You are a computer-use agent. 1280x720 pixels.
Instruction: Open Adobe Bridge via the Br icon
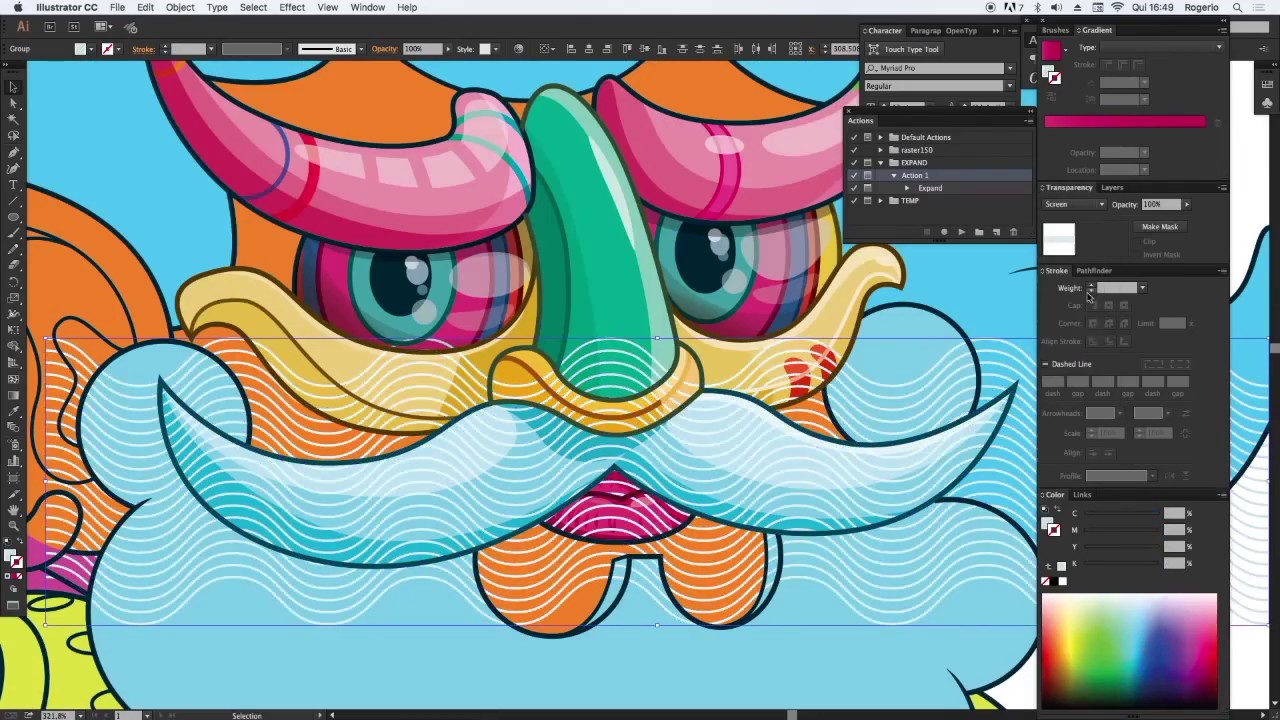coord(49,27)
